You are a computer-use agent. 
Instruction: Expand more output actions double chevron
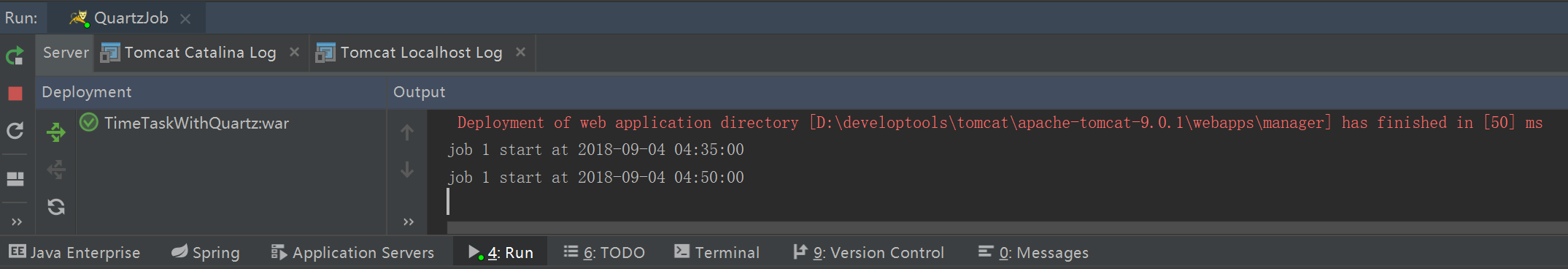[409, 221]
